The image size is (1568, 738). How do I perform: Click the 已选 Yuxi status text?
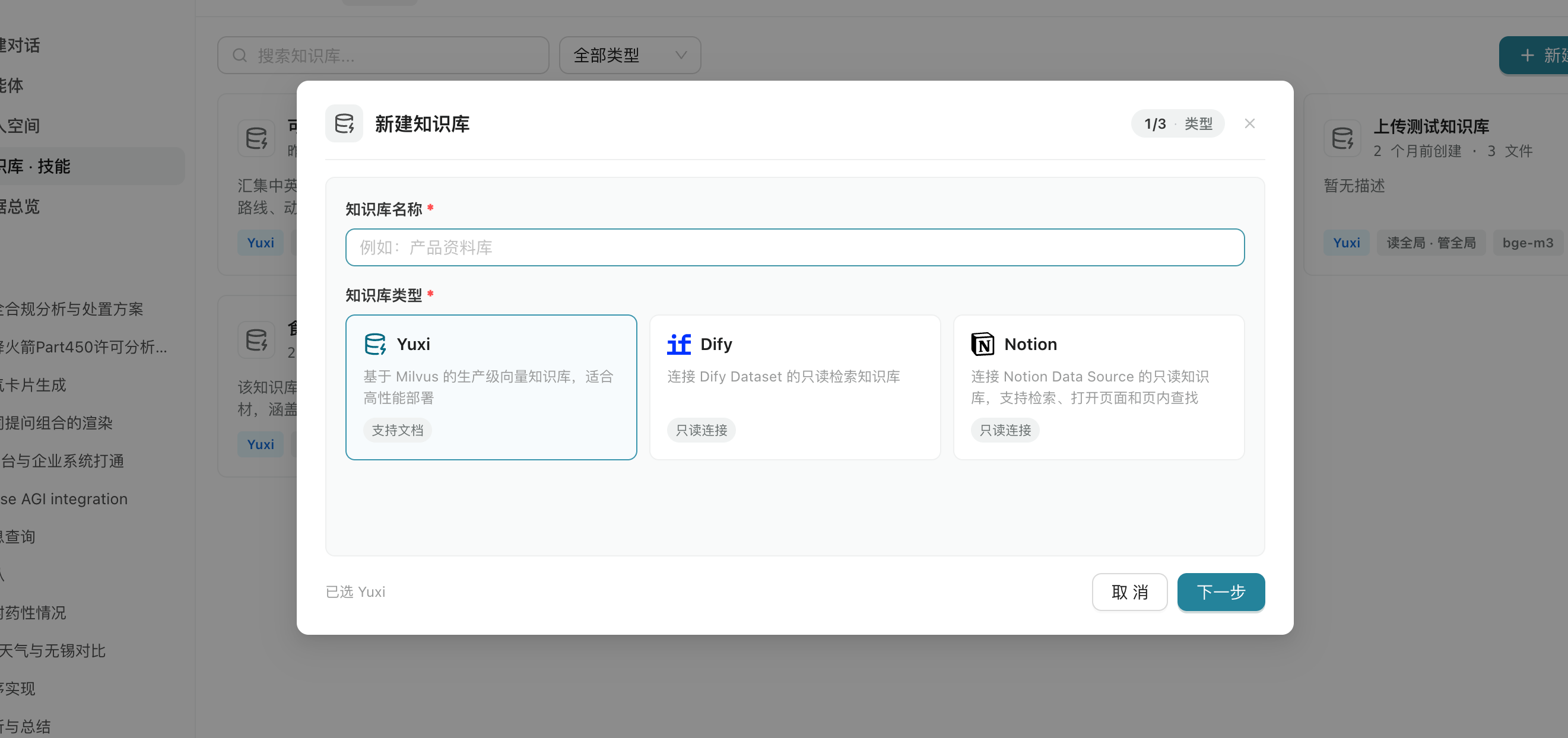click(356, 592)
